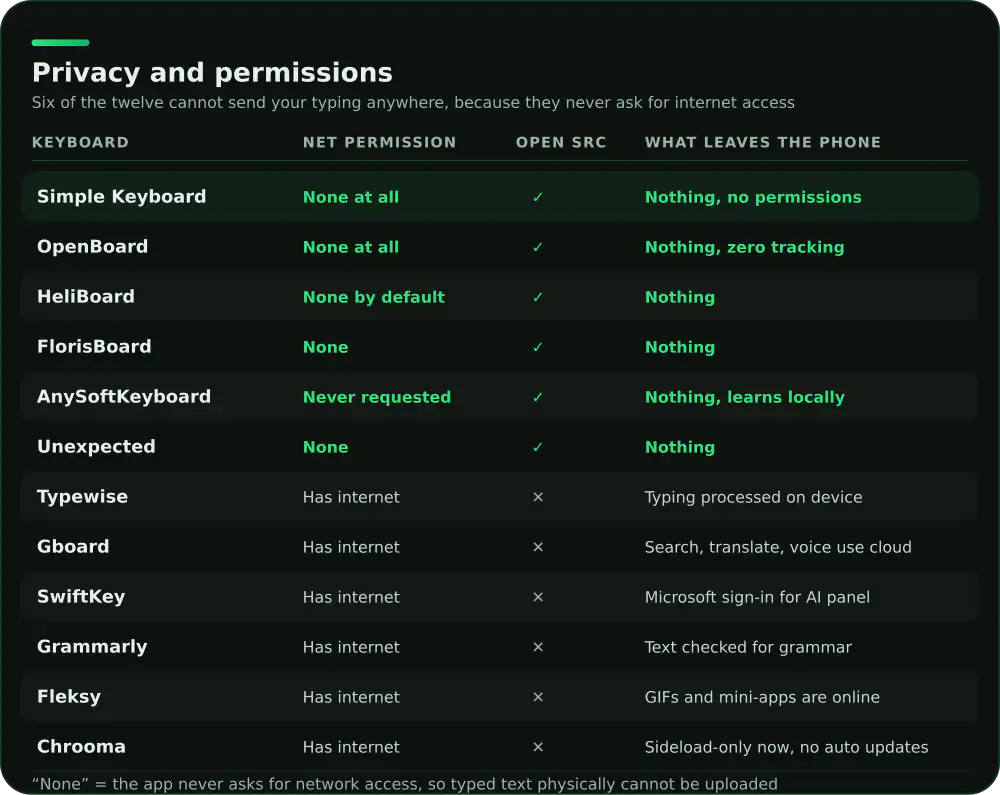Image resolution: width=1000 pixels, height=795 pixels.
Task: Click the checkmark in the Unexpected row
Action: 538,447
